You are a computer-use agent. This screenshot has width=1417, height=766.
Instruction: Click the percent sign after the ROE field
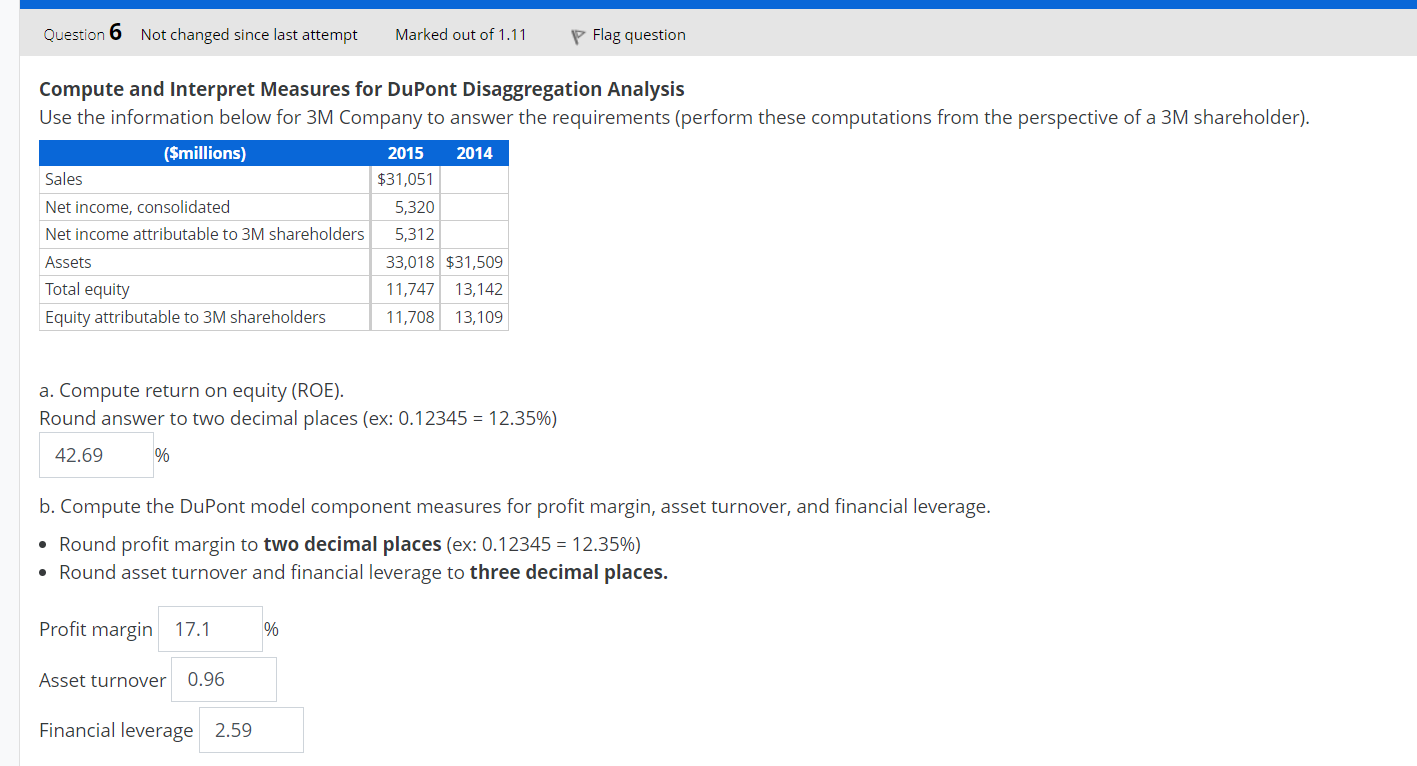point(161,455)
